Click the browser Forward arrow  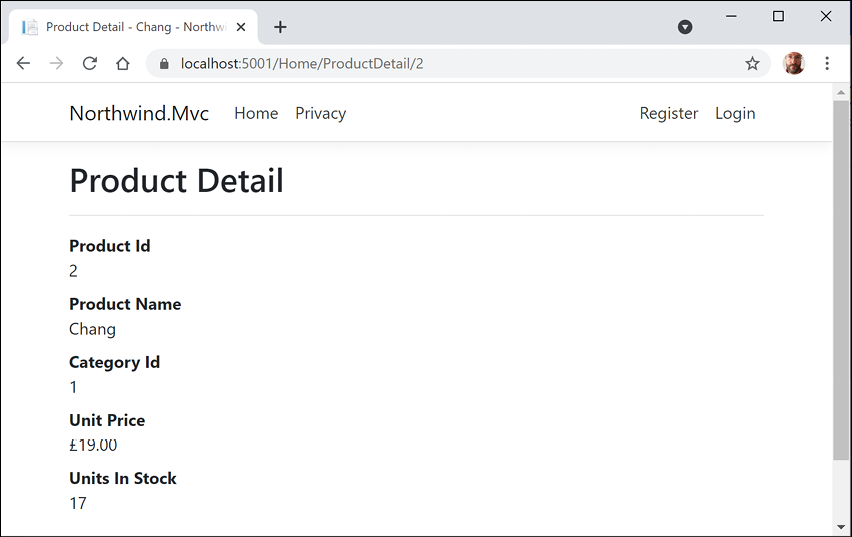coord(56,63)
